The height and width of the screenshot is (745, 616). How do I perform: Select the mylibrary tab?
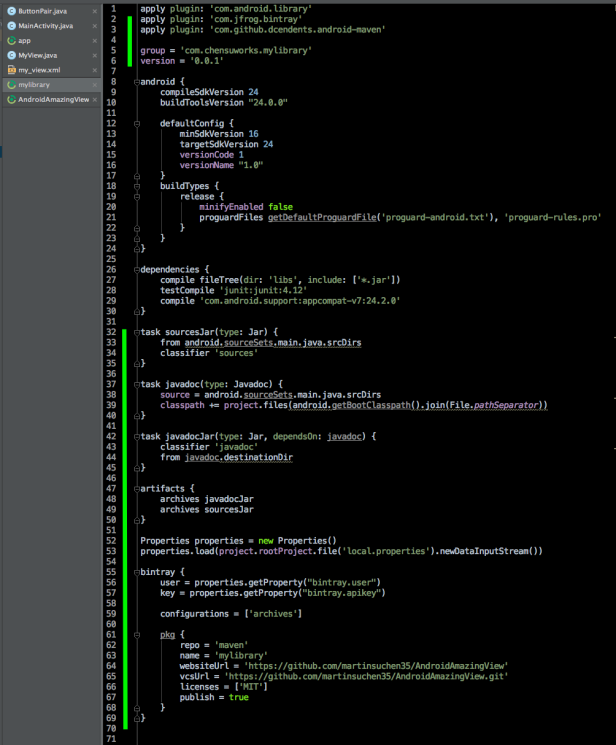click(51, 85)
